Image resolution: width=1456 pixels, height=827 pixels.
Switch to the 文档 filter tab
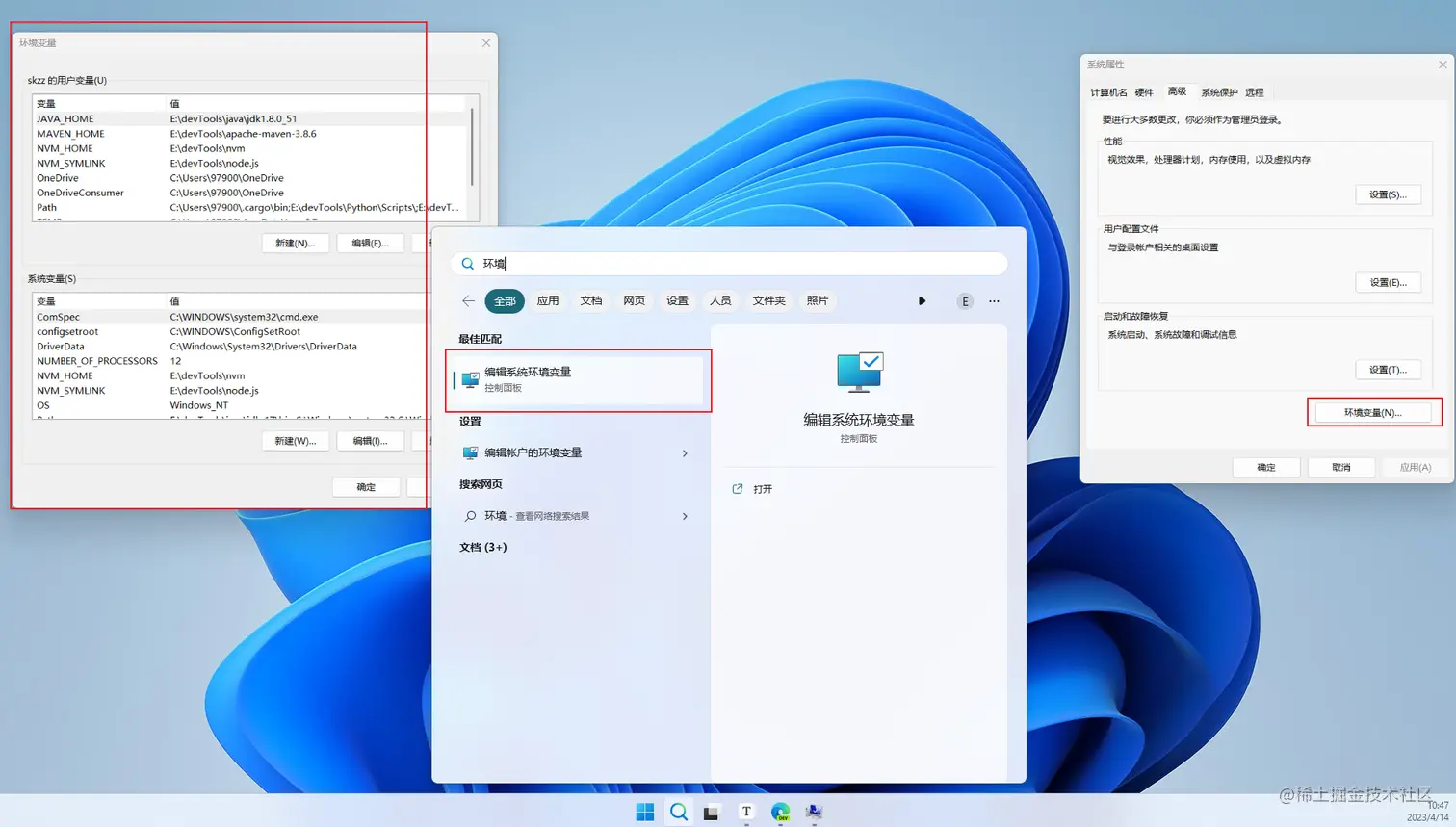tap(591, 301)
